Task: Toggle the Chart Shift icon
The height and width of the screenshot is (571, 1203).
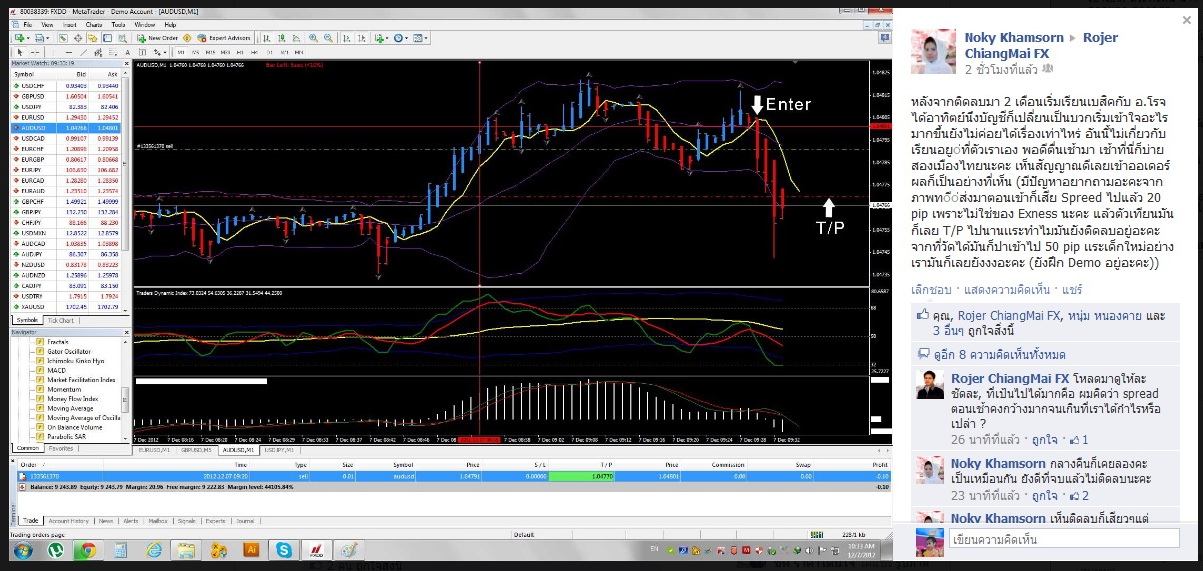Action: coord(361,38)
